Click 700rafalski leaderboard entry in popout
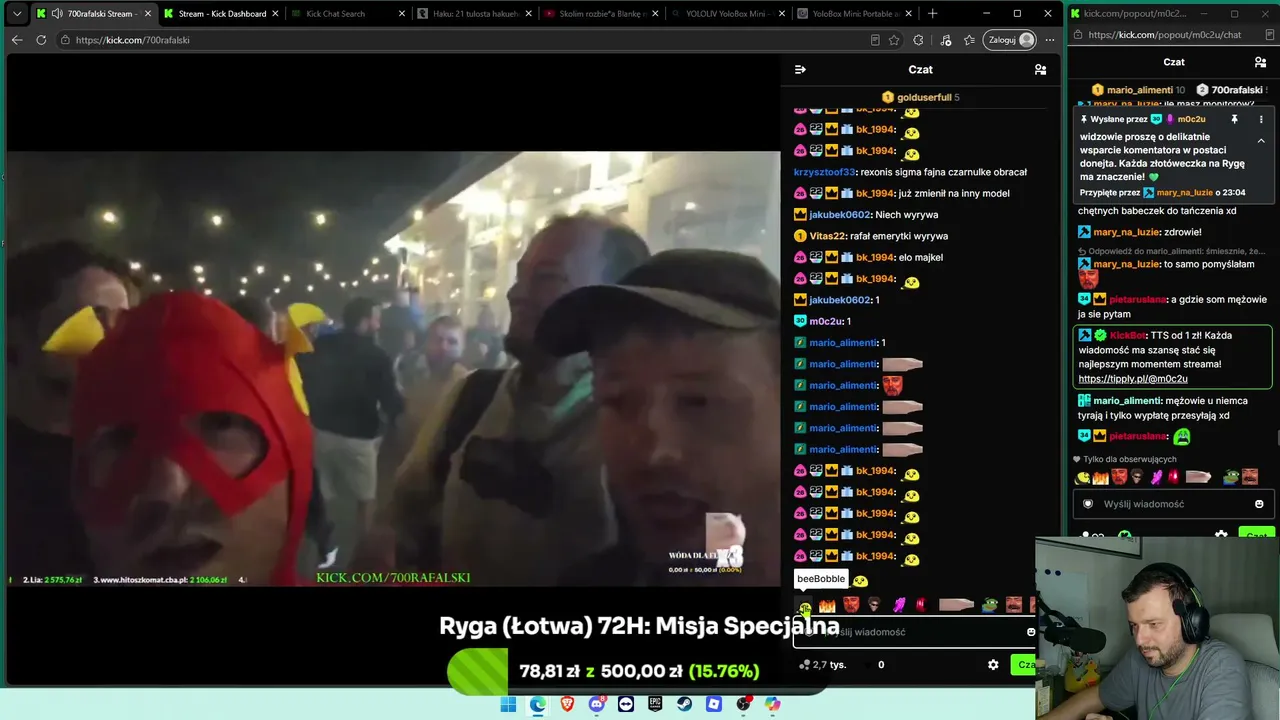This screenshot has width=1280, height=720. point(1230,90)
